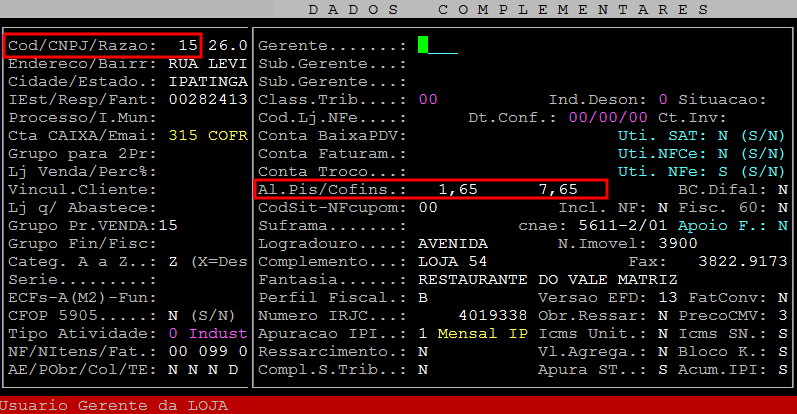
Task: Select the Fantasia name RESTAURANTE DO VALE MATRIZ
Action: 537,279
